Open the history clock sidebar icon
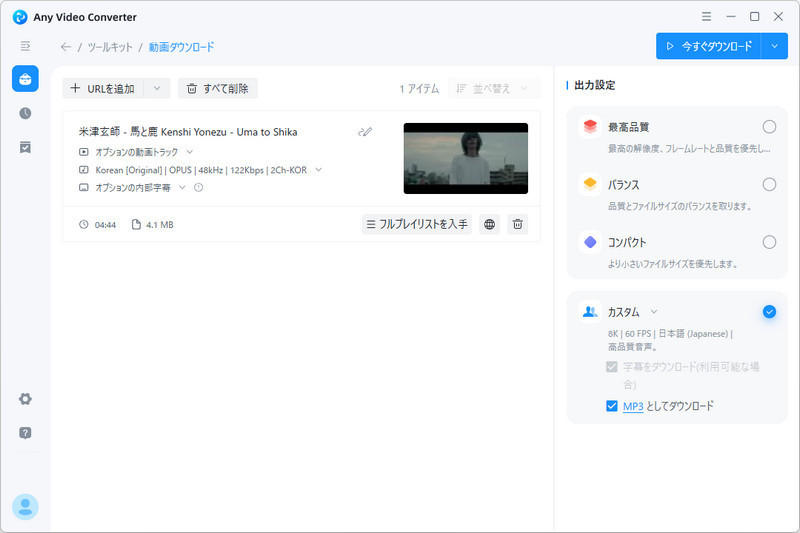Viewport: 800px width, 533px height. tap(25, 113)
